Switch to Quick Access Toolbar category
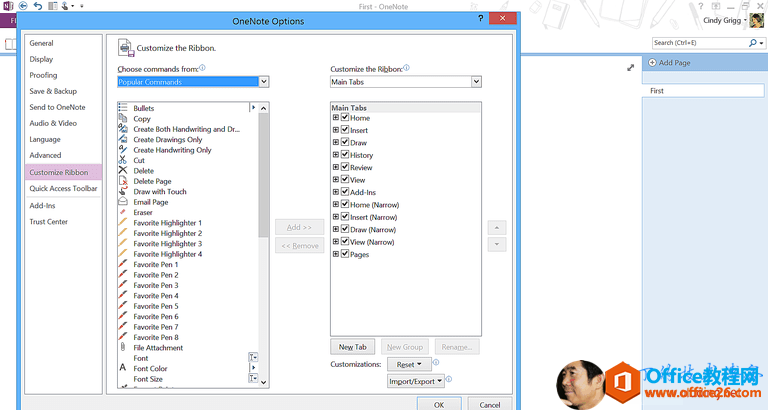Screen dimensions: 768x410 coord(63,188)
